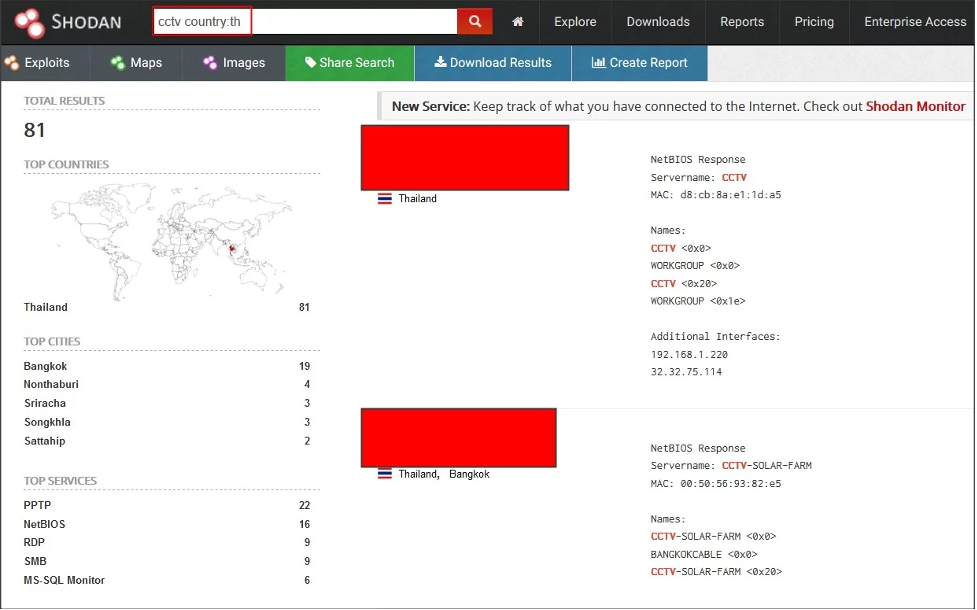Image resolution: width=977 pixels, height=610 pixels.
Task: Click interface address 192.168.1.220
Action: [689, 355]
